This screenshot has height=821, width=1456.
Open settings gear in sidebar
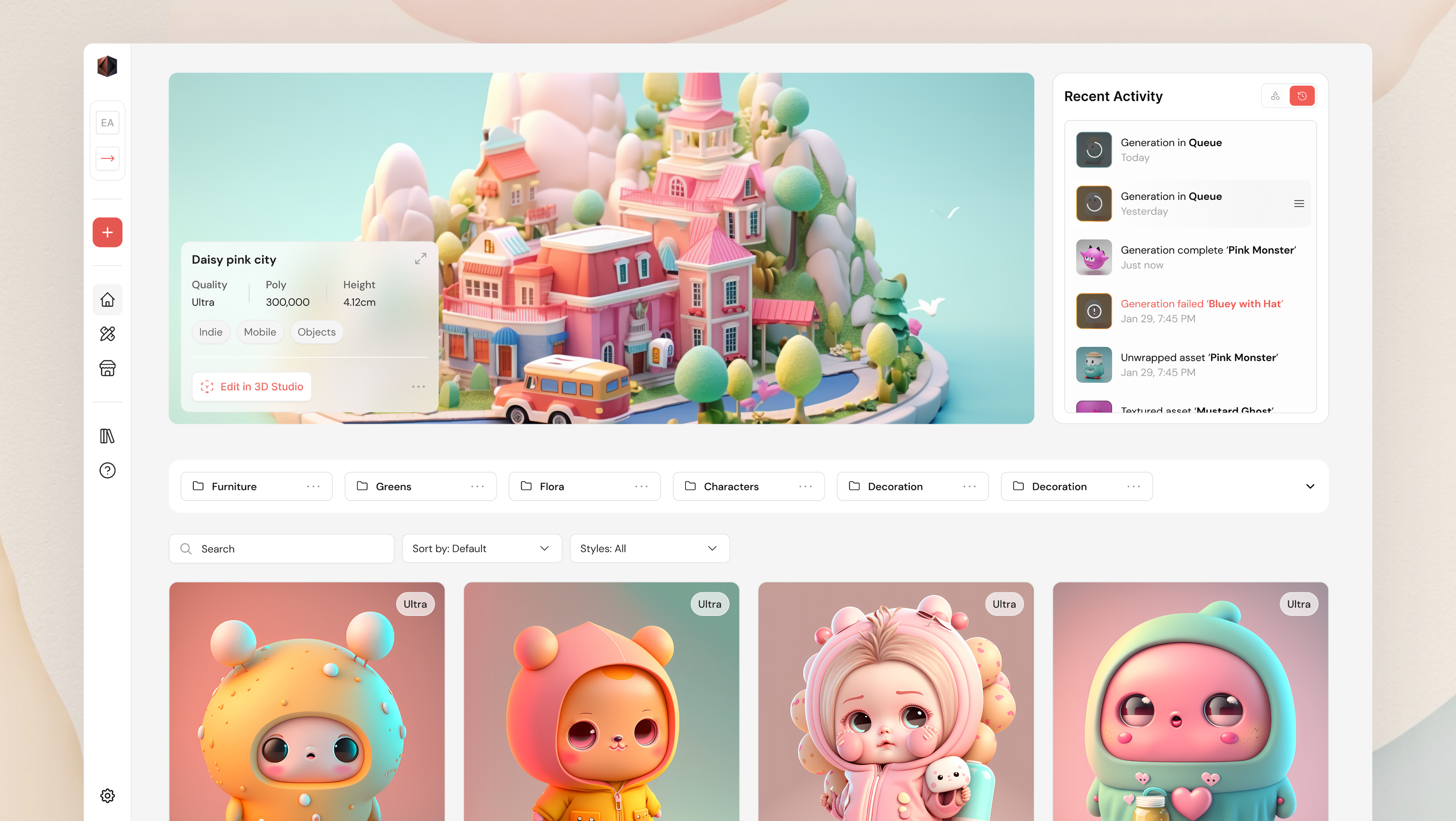107,796
